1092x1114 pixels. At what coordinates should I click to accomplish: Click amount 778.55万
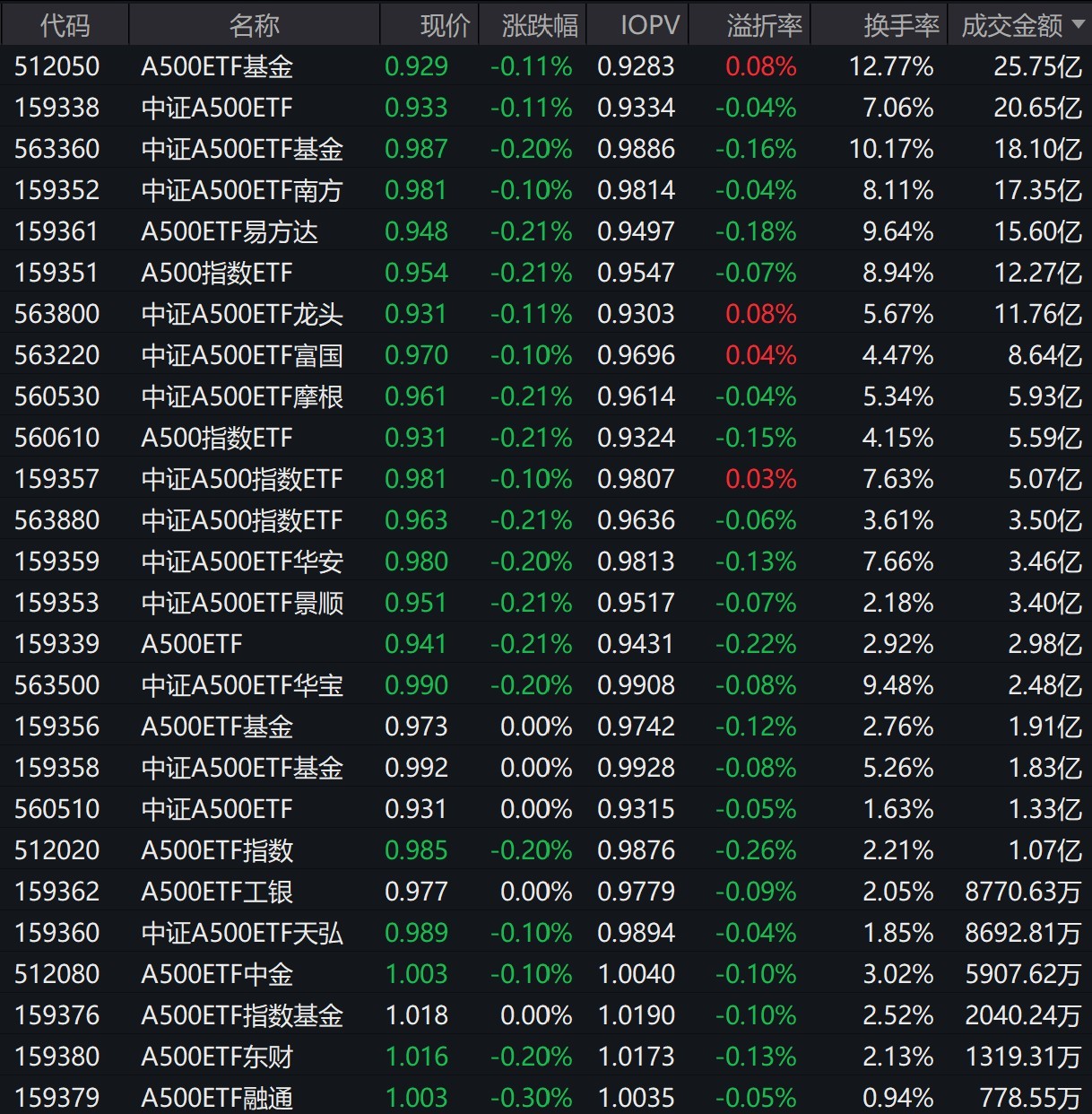click(x=1030, y=1098)
